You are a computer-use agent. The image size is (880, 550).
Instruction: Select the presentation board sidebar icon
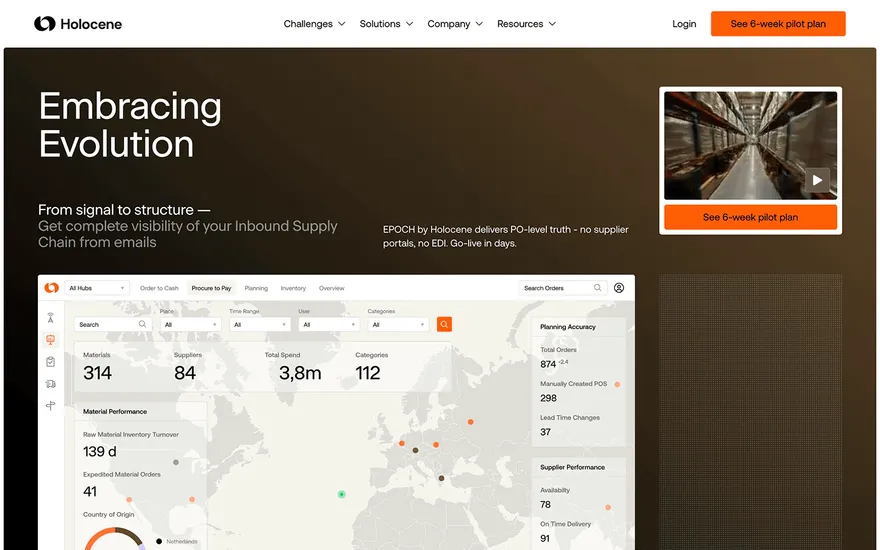click(x=51, y=340)
